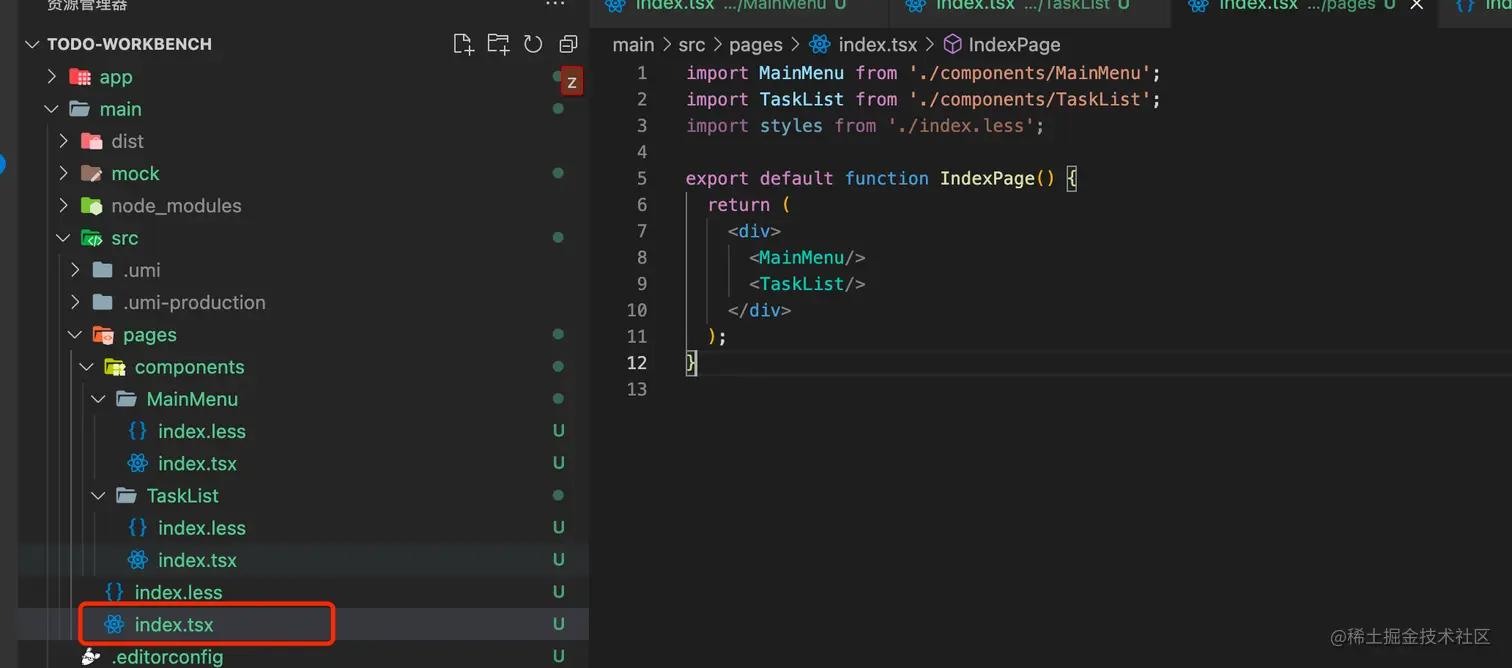Viewport: 1512px width, 668px height.
Task: Click the mock folder icon
Action: click(91, 173)
